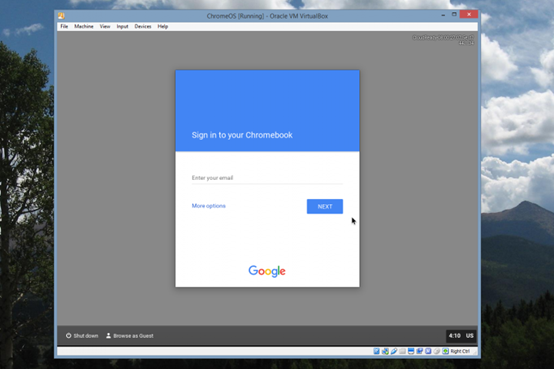Click the US keyboard layout indicator
554x369 pixels.
click(x=470, y=336)
